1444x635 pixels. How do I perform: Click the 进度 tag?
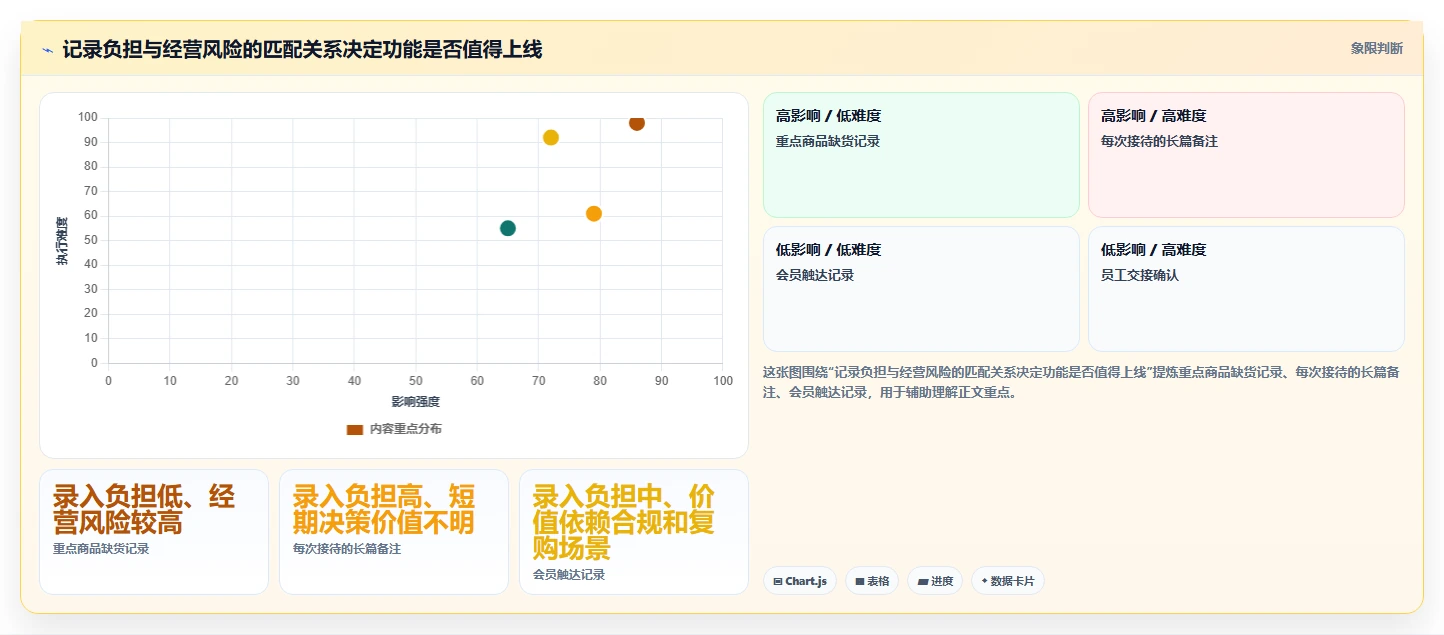pos(935,581)
